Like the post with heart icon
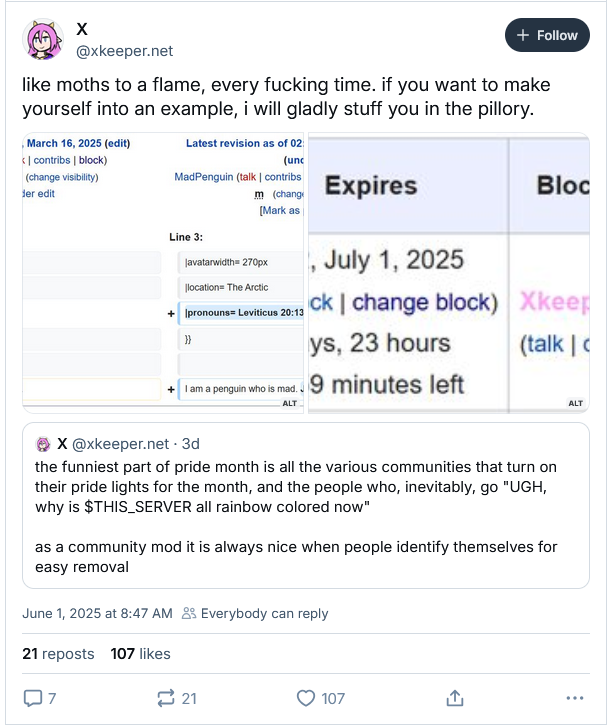Screen dimensions: 616x725 coord(306,698)
